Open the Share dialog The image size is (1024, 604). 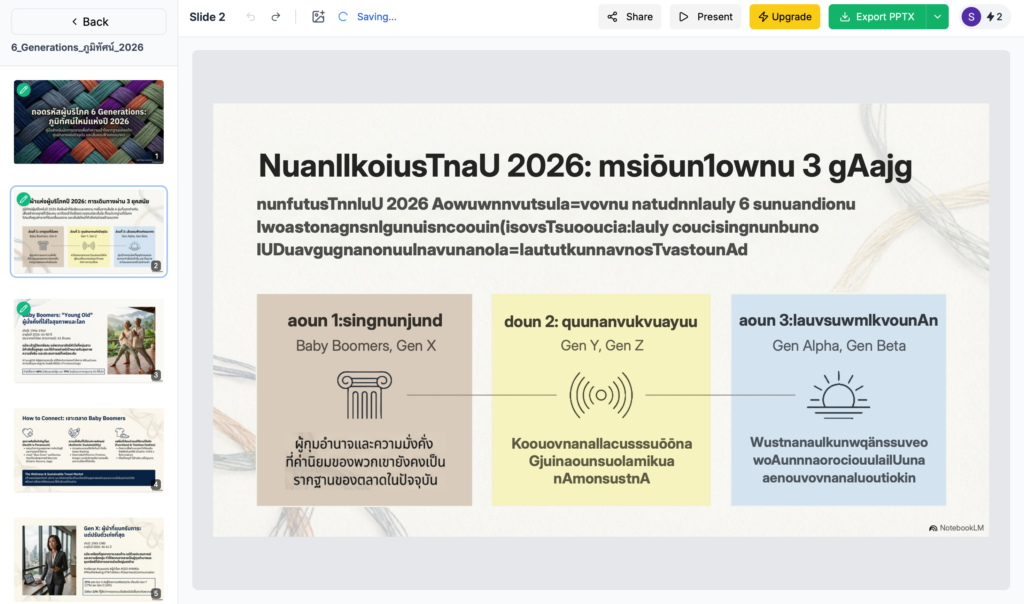629,17
